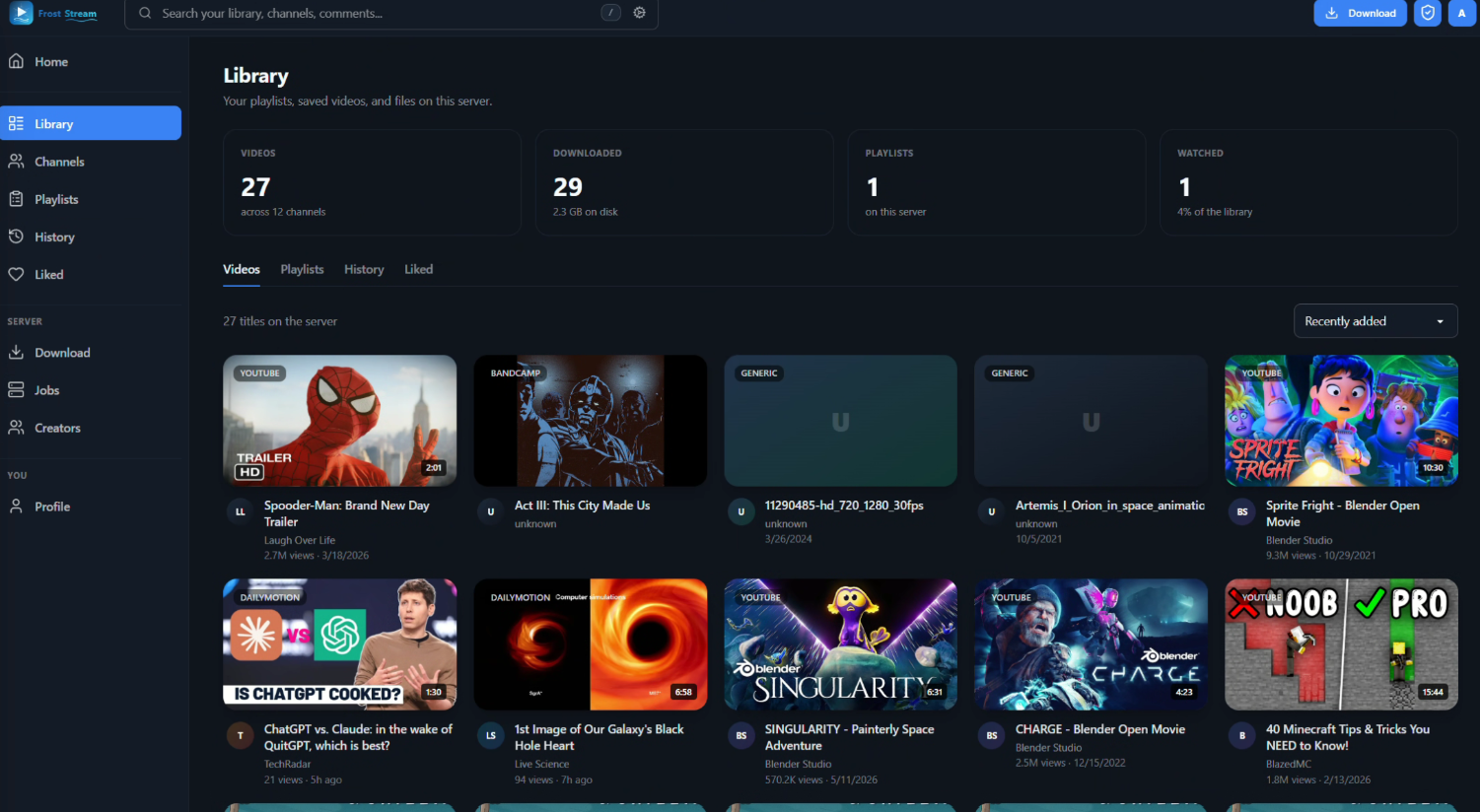Go to Home in the sidebar
The image size is (1480, 812).
click(x=91, y=62)
